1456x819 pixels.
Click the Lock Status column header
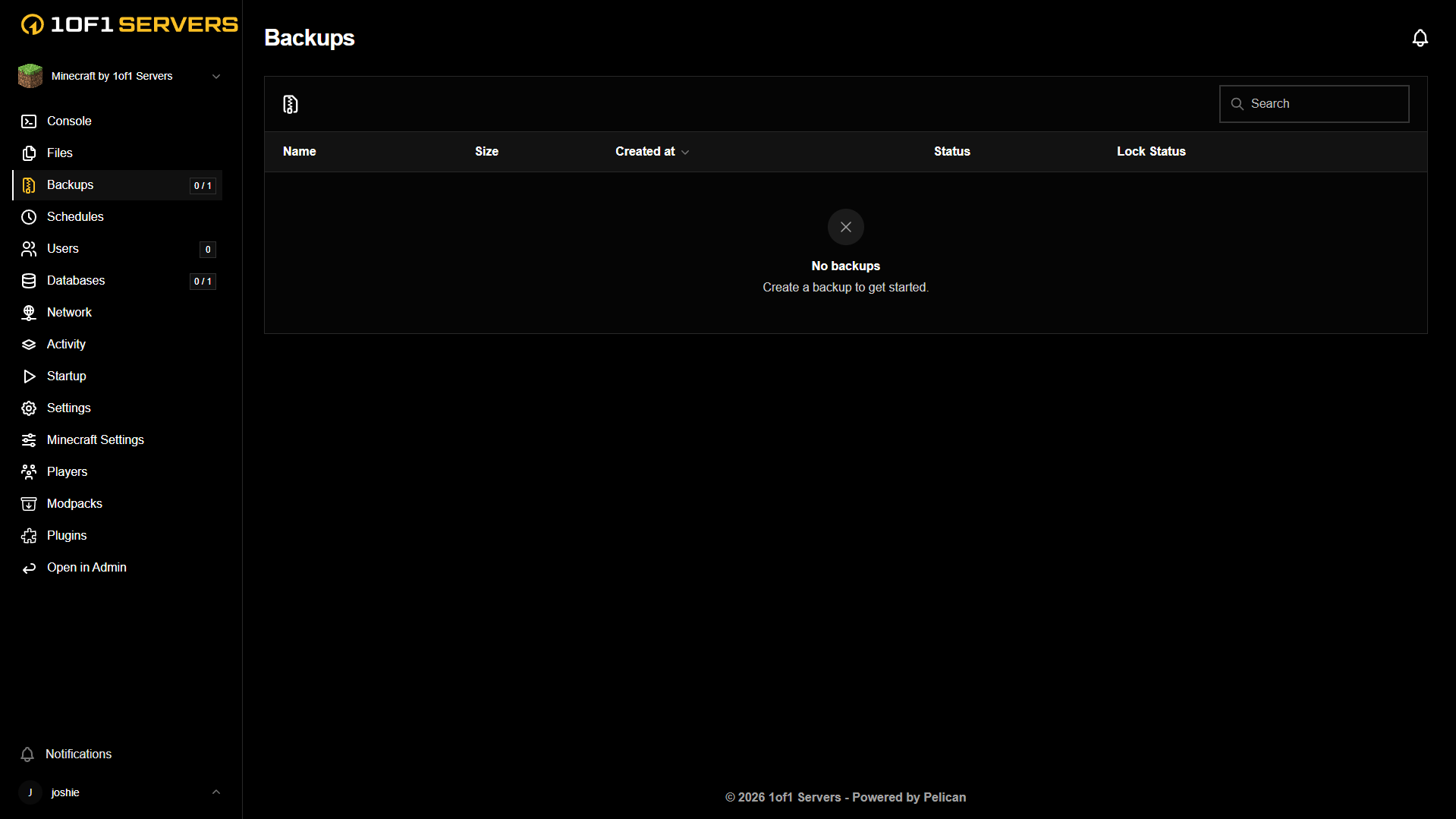(x=1151, y=152)
